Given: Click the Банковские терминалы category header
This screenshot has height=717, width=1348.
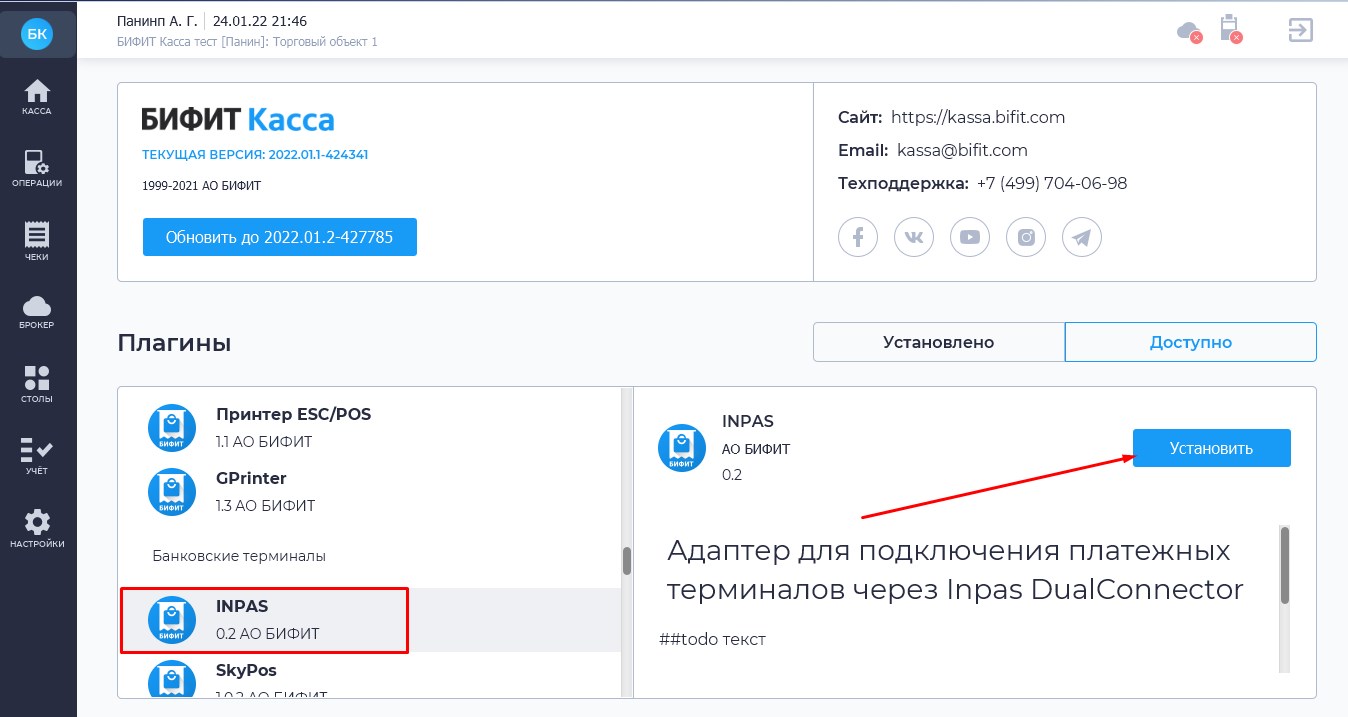Looking at the screenshot, I should click(239, 555).
